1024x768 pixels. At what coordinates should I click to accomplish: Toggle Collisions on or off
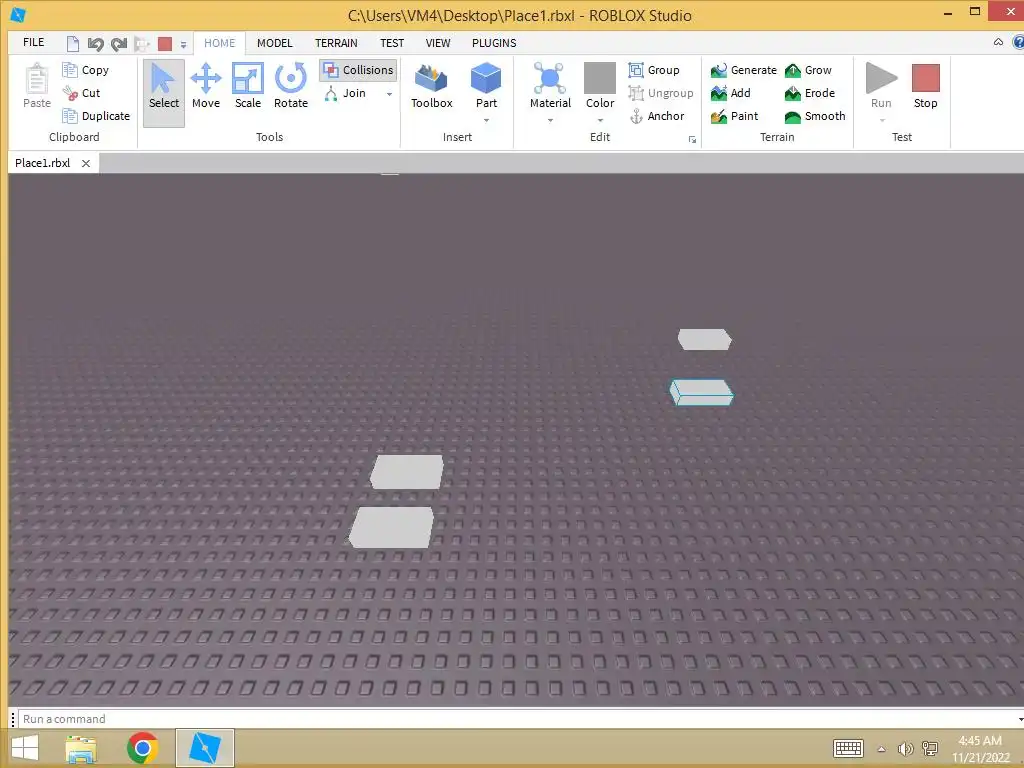[359, 70]
